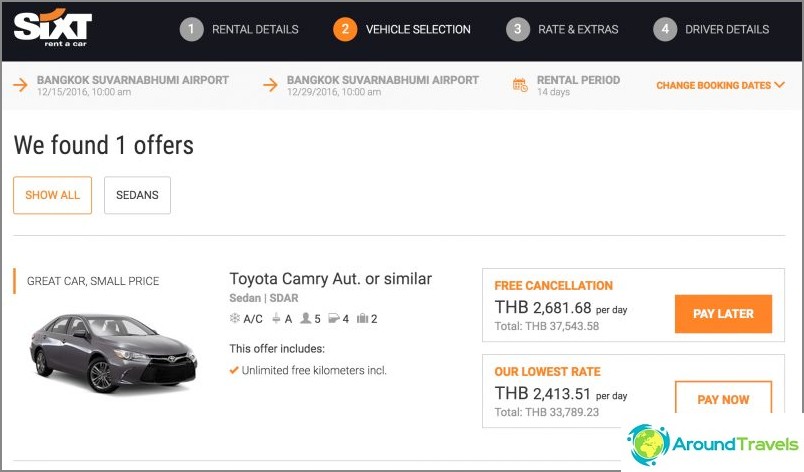This screenshot has width=804, height=472.
Task: Filter offers by Sedans
Action: coord(137,195)
